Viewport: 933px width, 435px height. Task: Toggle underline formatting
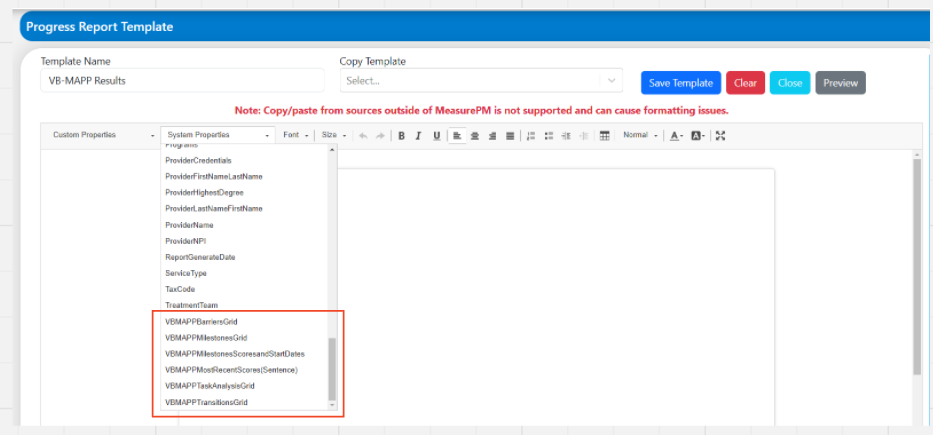click(x=436, y=136)
